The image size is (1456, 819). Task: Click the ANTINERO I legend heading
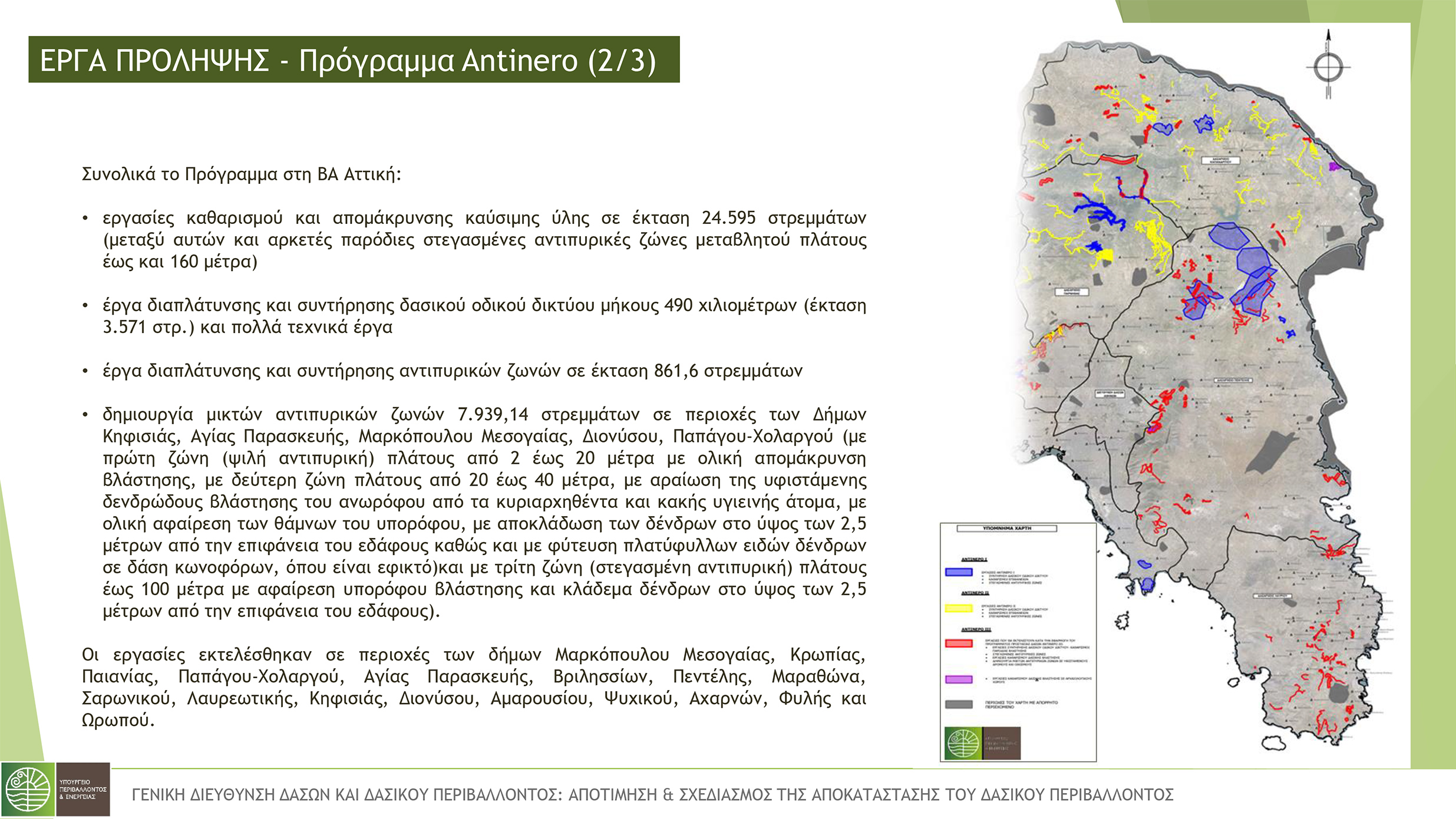click(x=975, y=559)
